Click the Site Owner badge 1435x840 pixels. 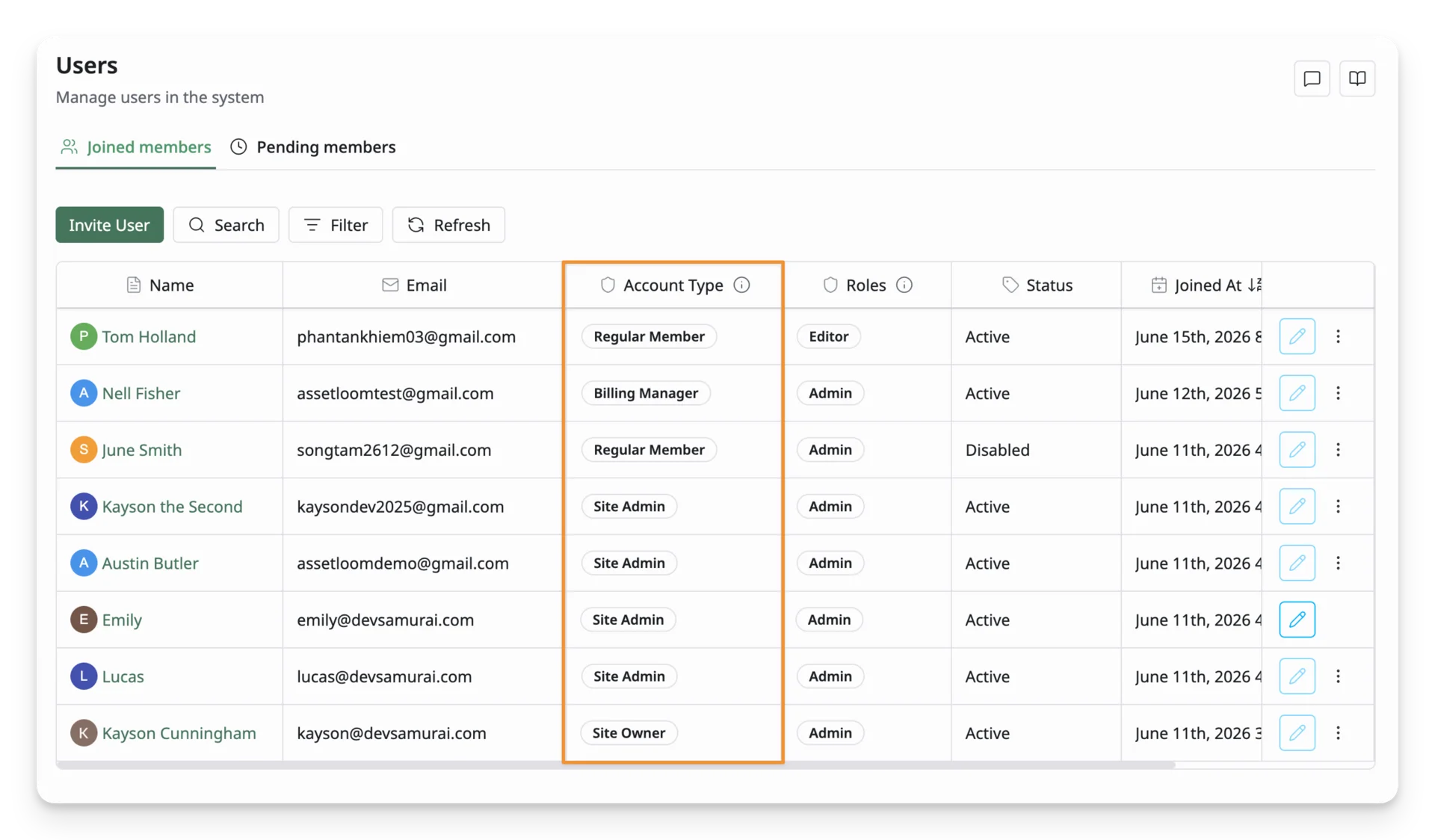pyautogui.click(x=629, y=733)
